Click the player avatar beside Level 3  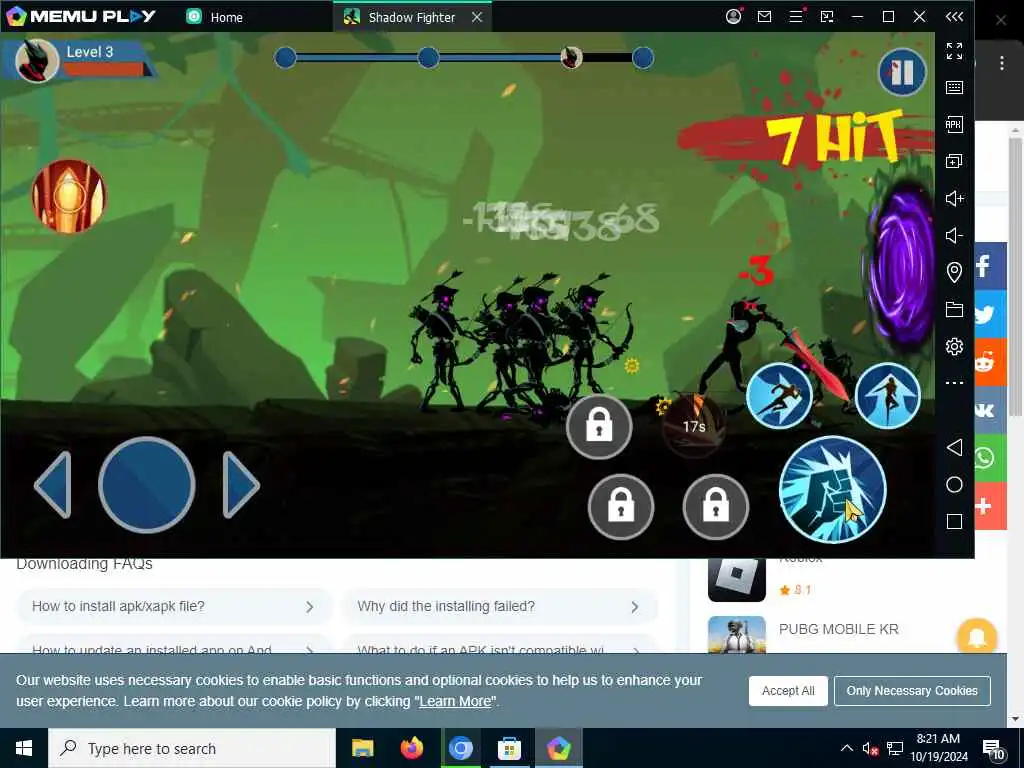[37, 61]
